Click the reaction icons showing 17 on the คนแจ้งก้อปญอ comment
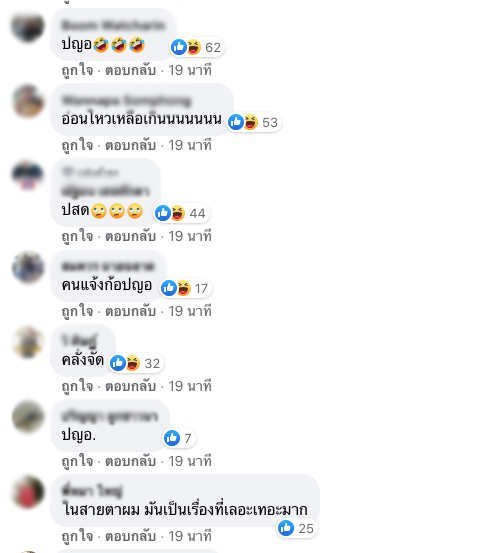 (186, 288)
